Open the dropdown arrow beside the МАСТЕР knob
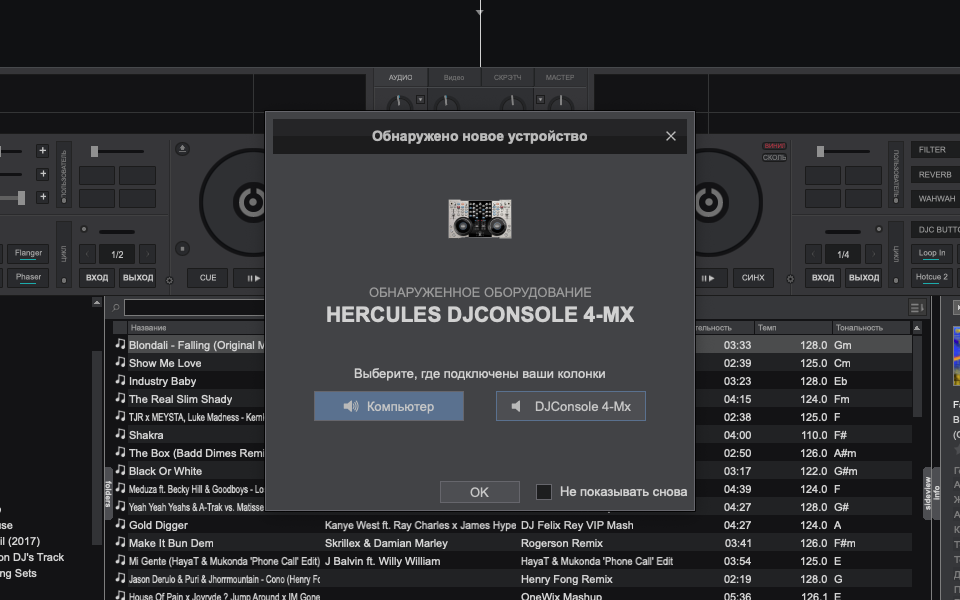 point(540,99)
